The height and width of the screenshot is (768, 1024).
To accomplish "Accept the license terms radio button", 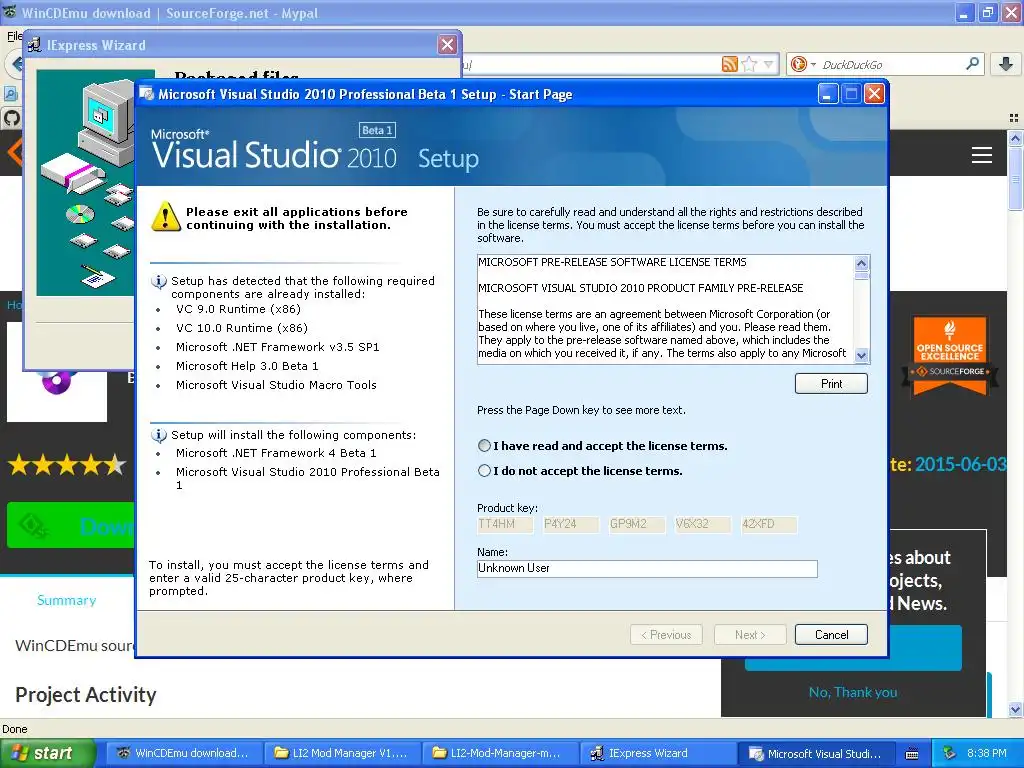I will tap(484, 446).
